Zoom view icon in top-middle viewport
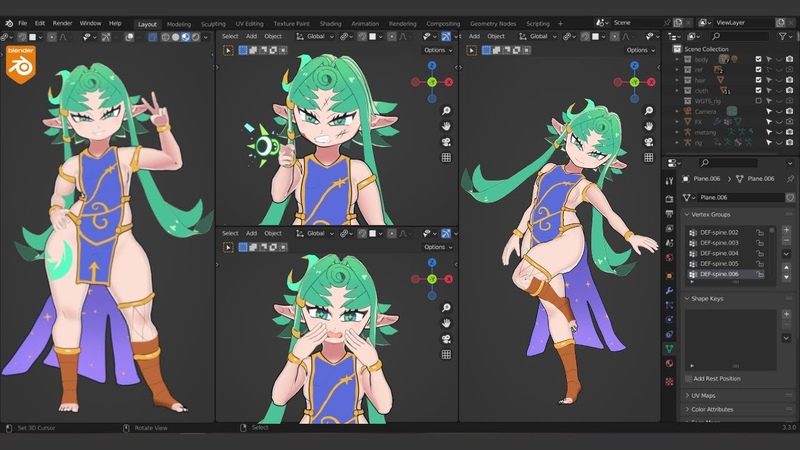The width and height of the screenshot is (800, 450). pyautogui.click(x=446, y=111)
